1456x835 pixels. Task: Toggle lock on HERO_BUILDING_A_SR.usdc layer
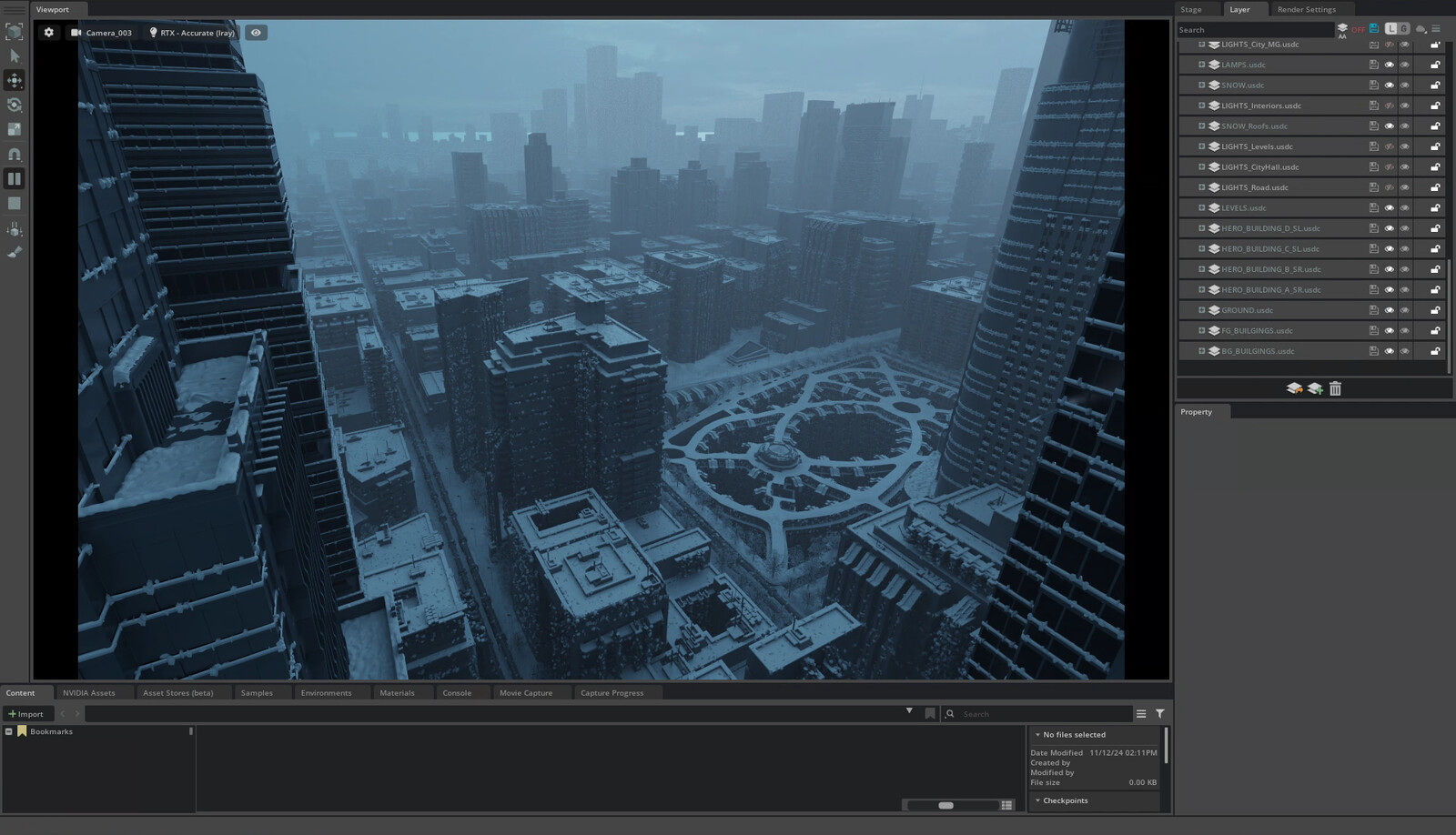tap(1435, 290)
